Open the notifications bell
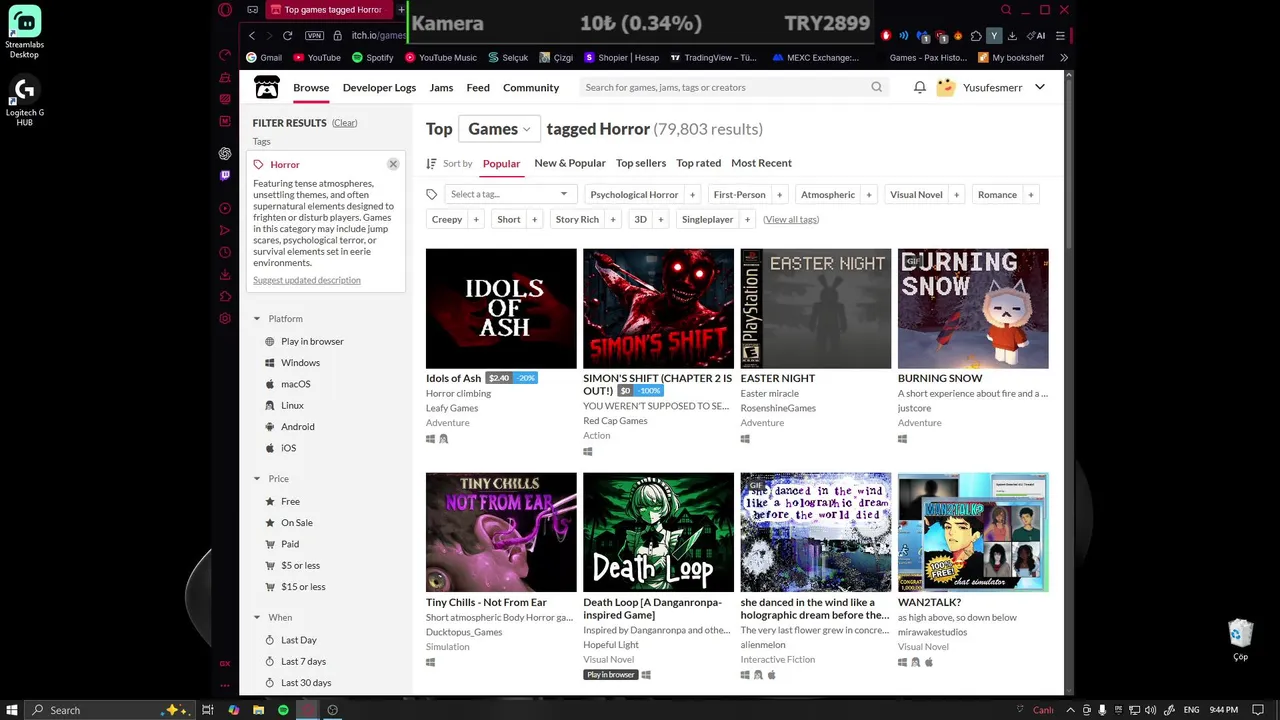 pos(920,87)
